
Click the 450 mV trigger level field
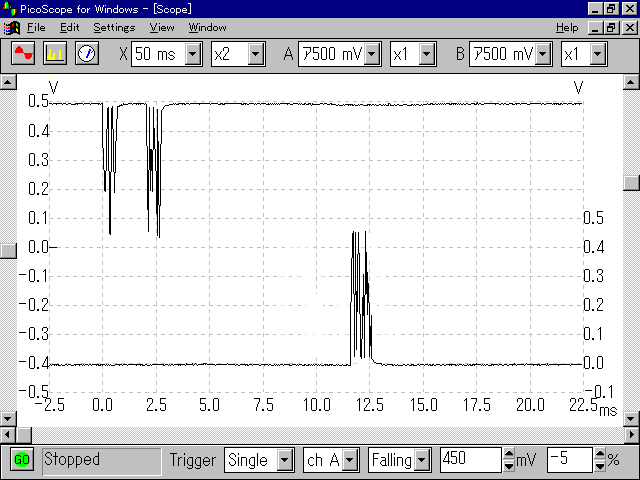click(471, 460)
